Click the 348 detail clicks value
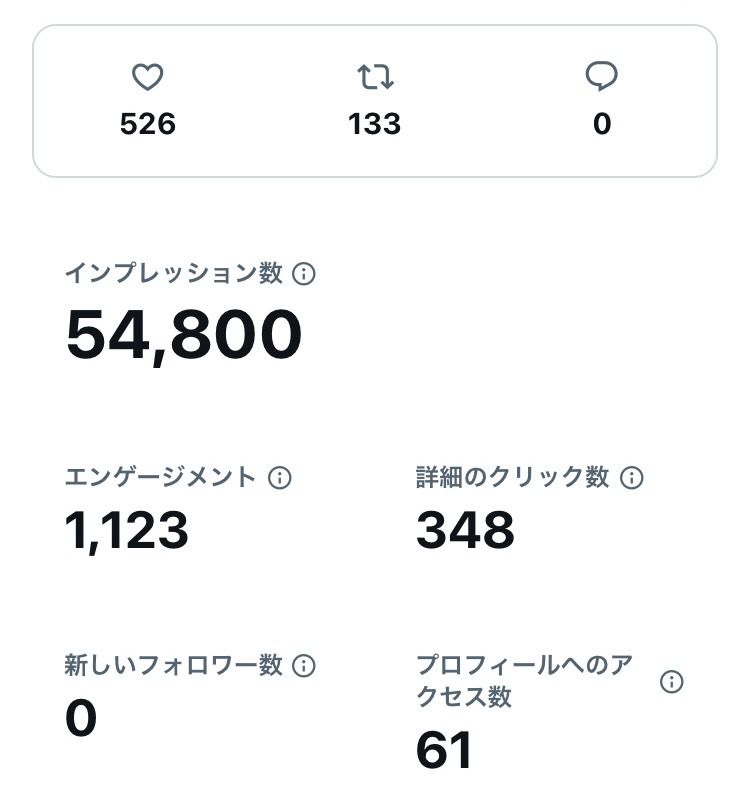Viewport: 737px width, 799px height. tap(465, 530)
